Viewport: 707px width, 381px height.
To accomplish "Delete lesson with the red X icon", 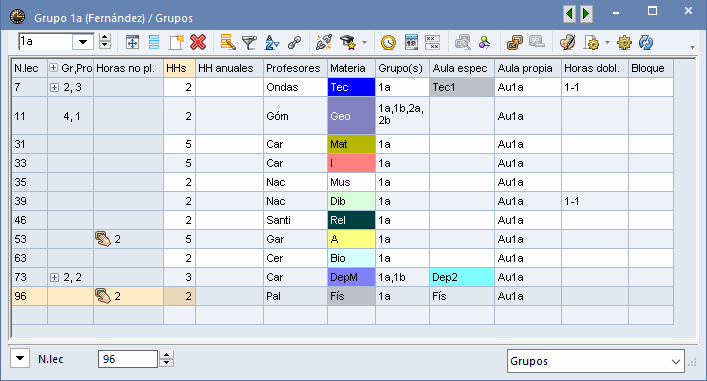I will [x=198, y=42].
